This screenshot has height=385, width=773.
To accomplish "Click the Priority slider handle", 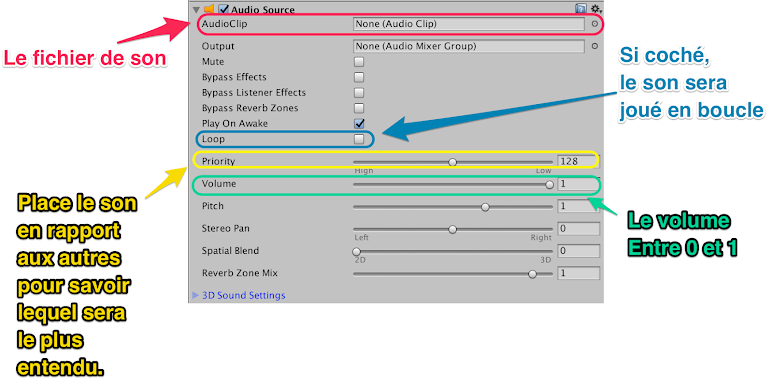I will pyautogui.click(x=453, y=162).
